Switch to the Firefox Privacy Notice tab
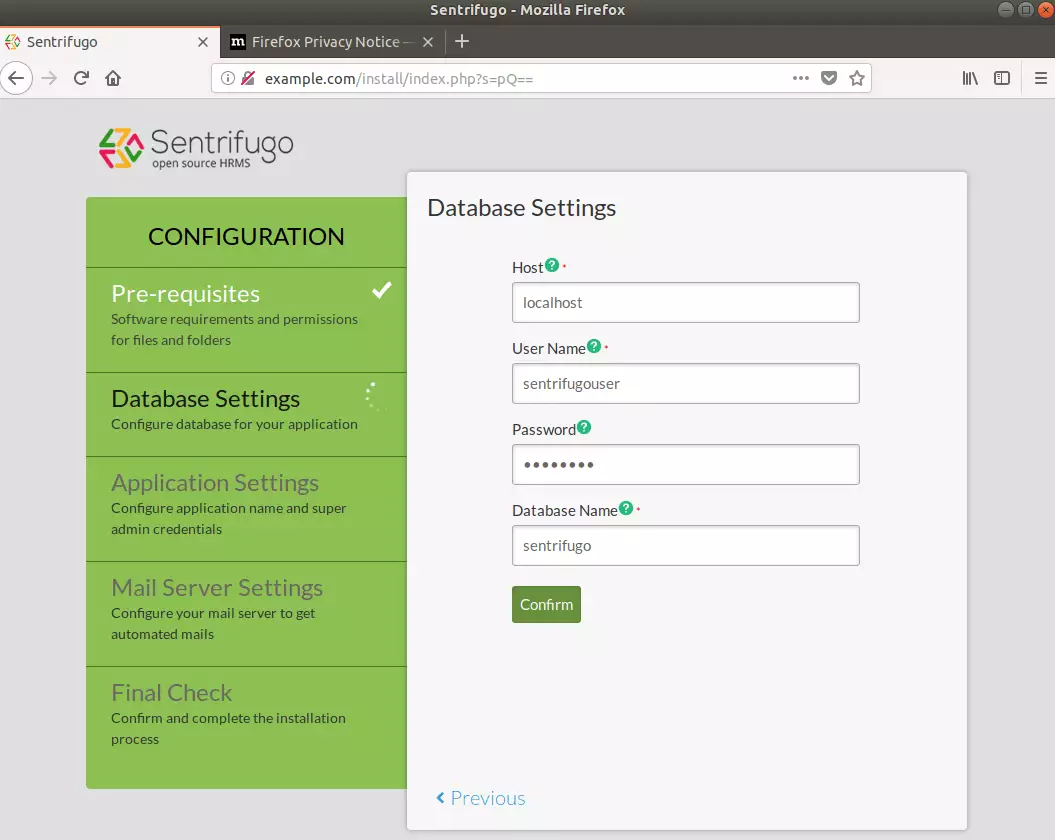 pyautogui.click(x=332, y=42)
